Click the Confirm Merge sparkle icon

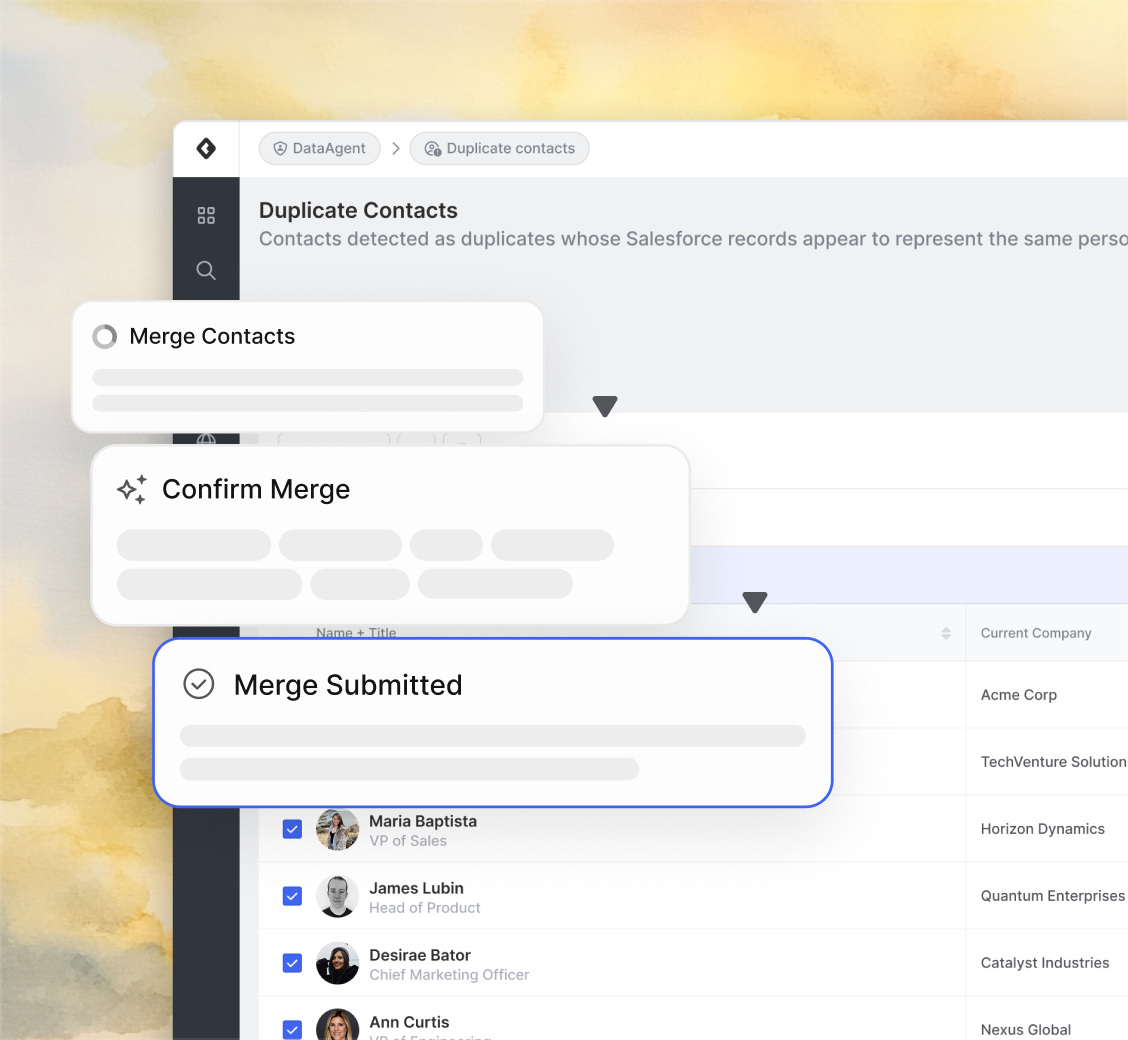132,489
